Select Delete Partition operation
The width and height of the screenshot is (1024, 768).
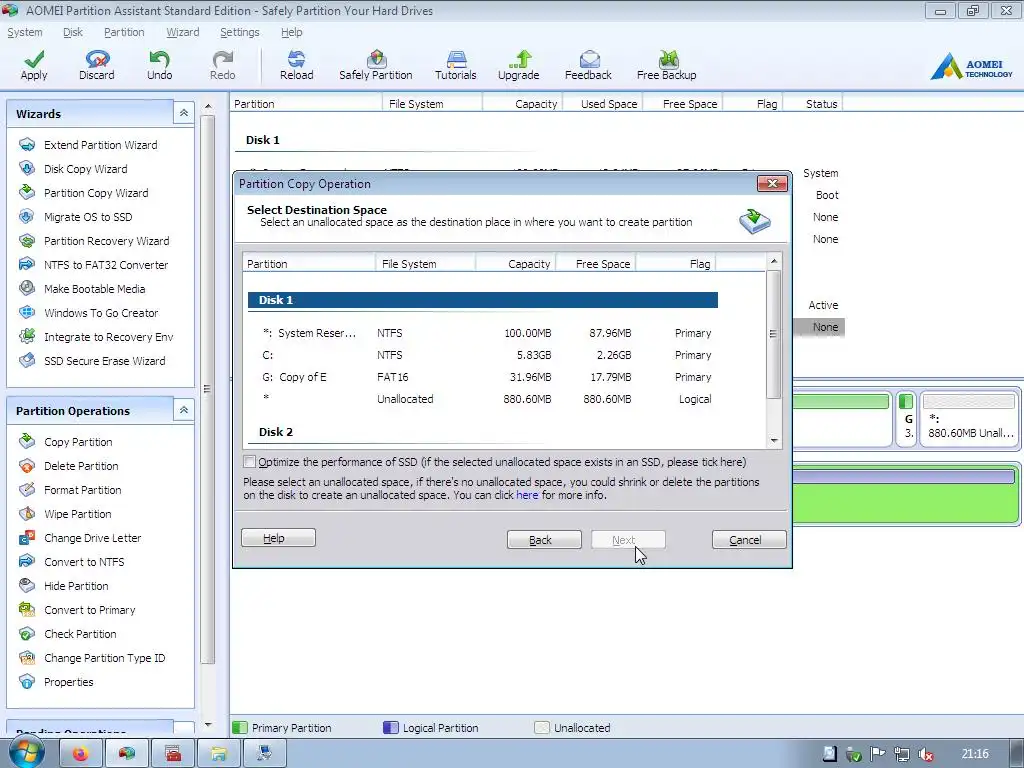80,466
